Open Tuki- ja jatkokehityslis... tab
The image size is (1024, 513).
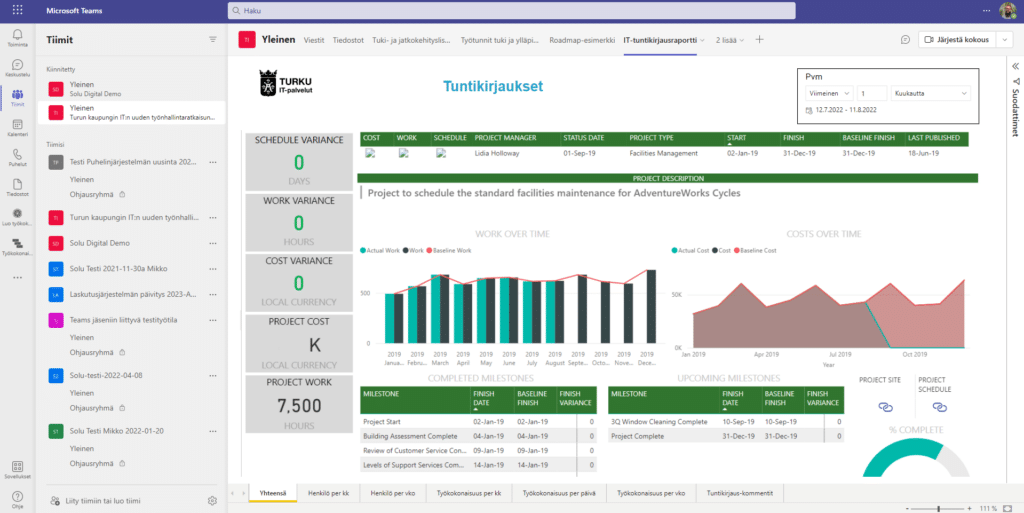(411, 40)
